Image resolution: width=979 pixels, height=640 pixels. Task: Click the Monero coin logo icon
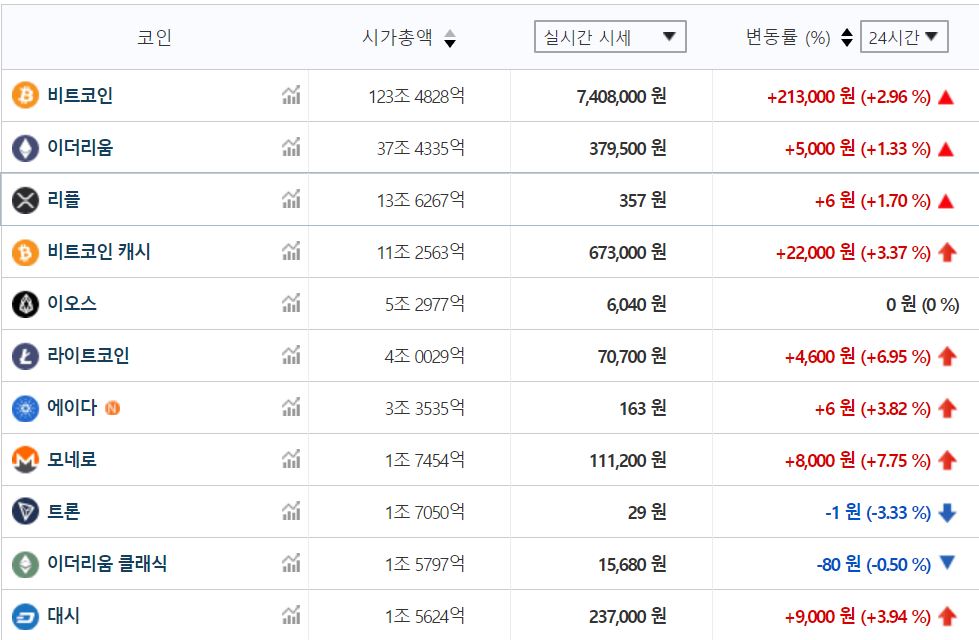tap(25, 460)
